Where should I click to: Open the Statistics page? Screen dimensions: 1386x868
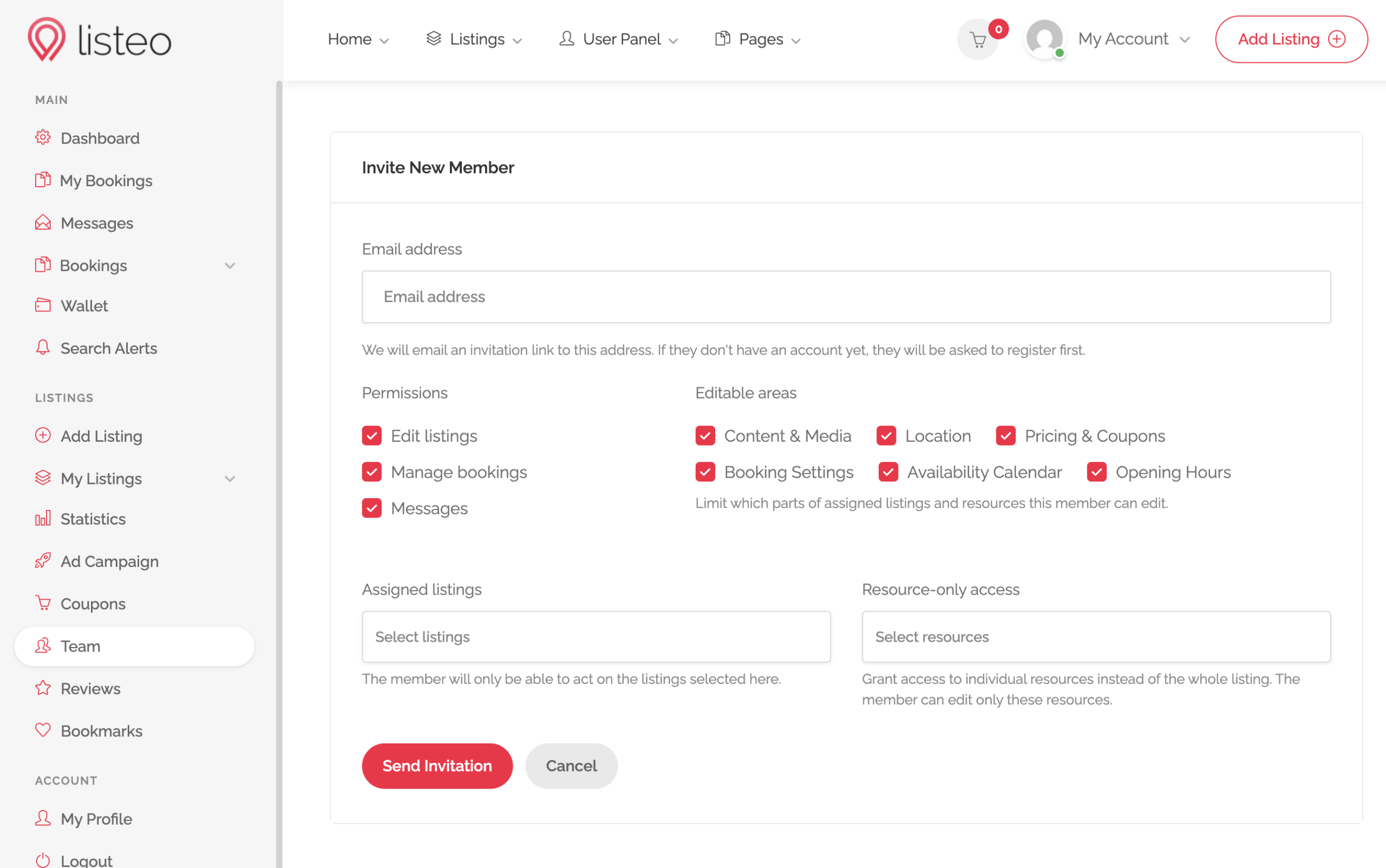tap(134, 519)
